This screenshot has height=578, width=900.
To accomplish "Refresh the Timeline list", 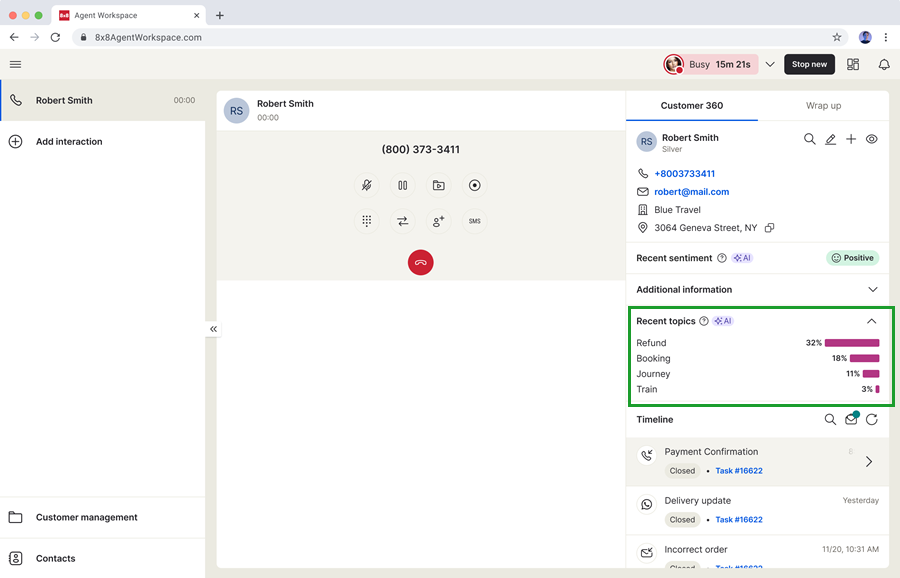I will (872, 420).
